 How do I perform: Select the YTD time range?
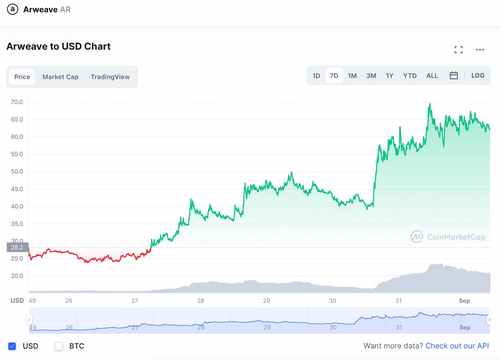pos(410,76)
